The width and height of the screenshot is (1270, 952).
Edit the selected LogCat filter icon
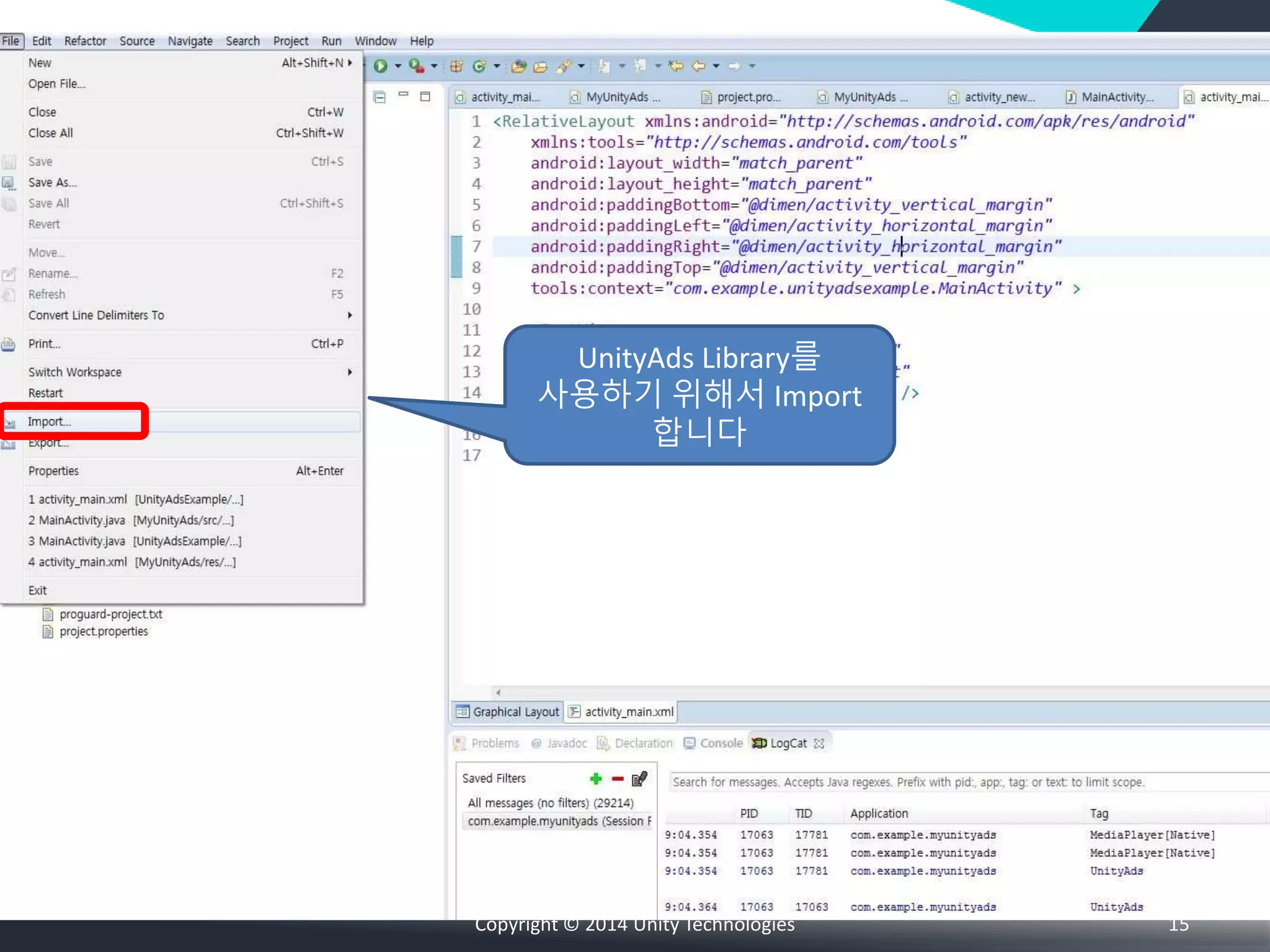tap(639, 778)
